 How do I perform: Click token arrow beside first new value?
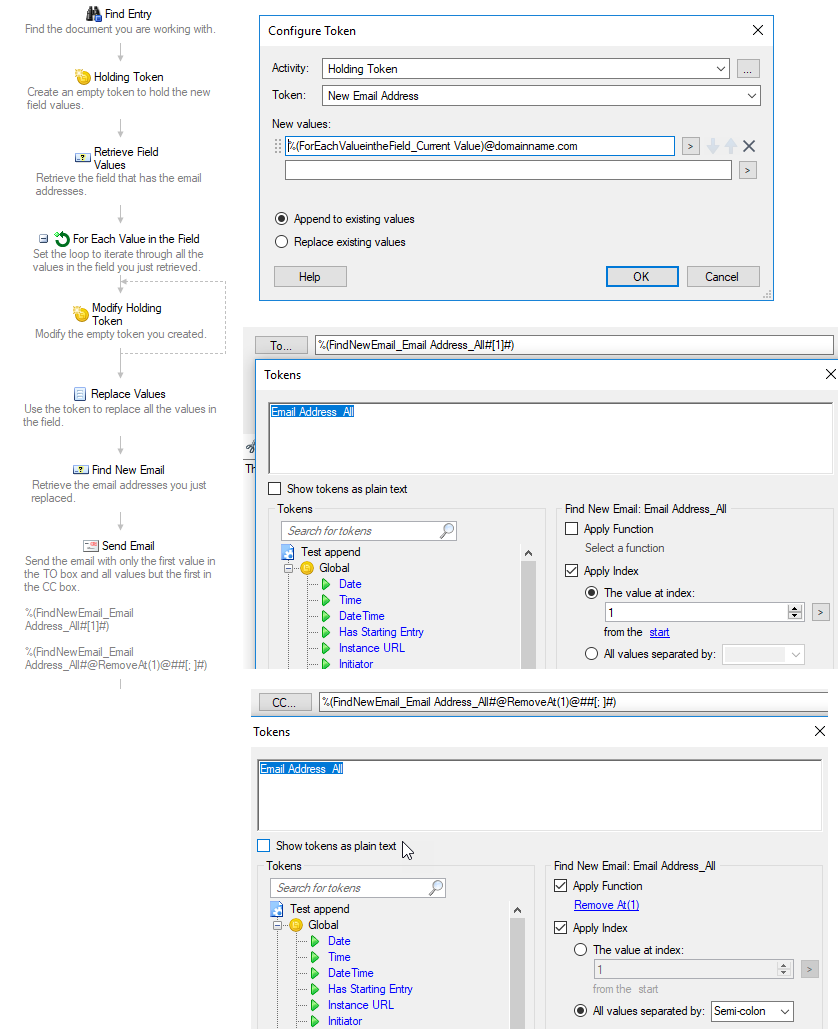[690, 146]
